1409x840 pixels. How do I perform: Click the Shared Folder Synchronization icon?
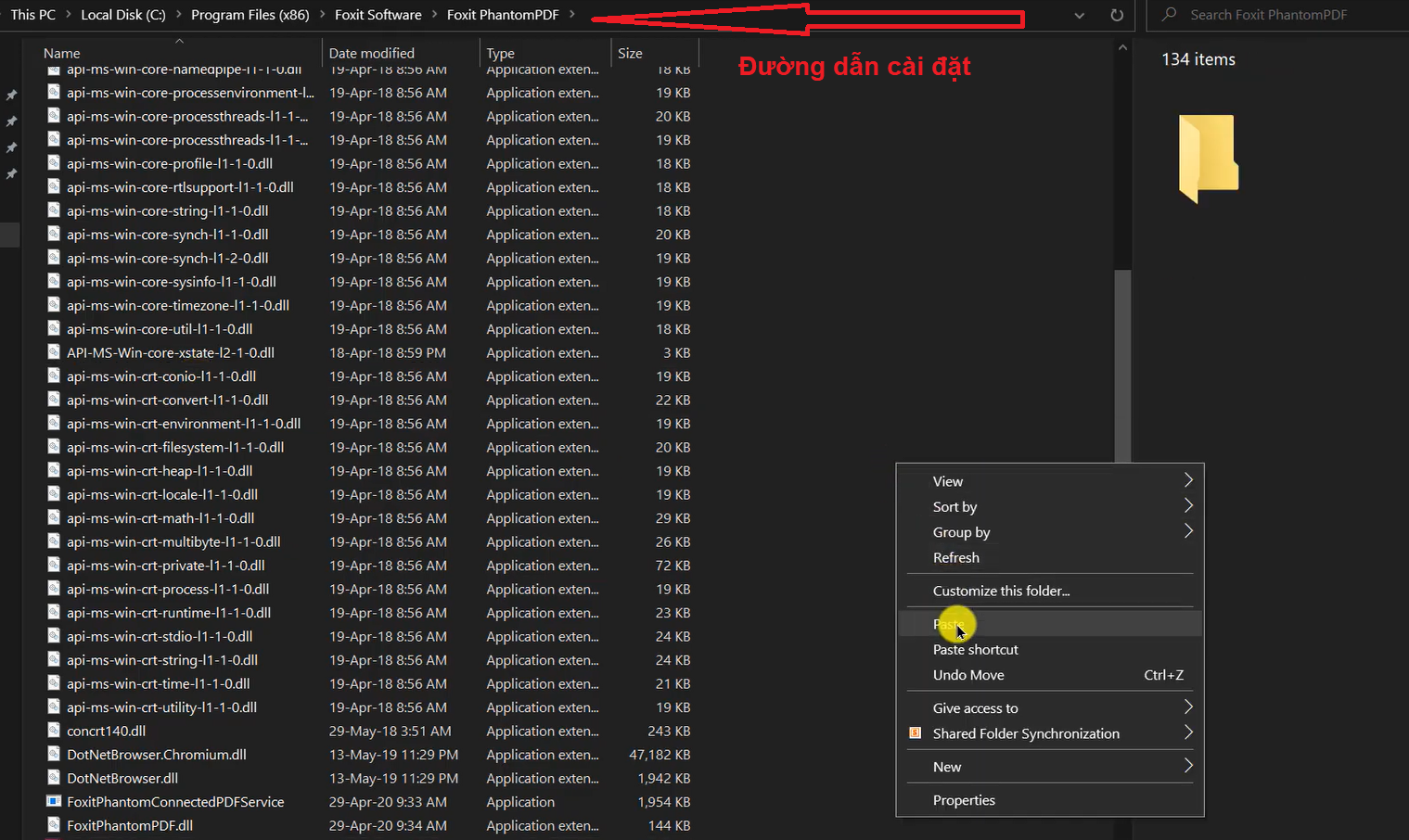[x=915, y=733]
